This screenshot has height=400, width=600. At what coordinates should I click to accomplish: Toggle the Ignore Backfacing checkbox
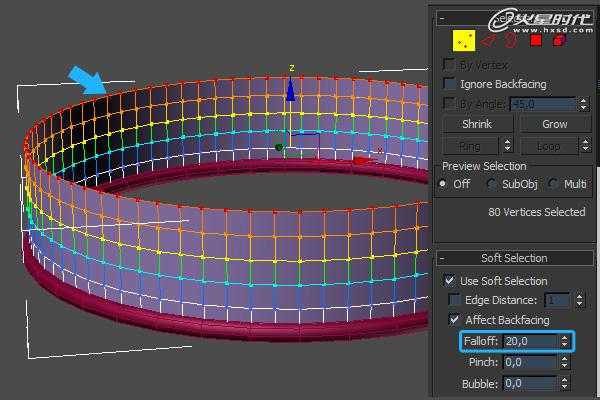449,83
